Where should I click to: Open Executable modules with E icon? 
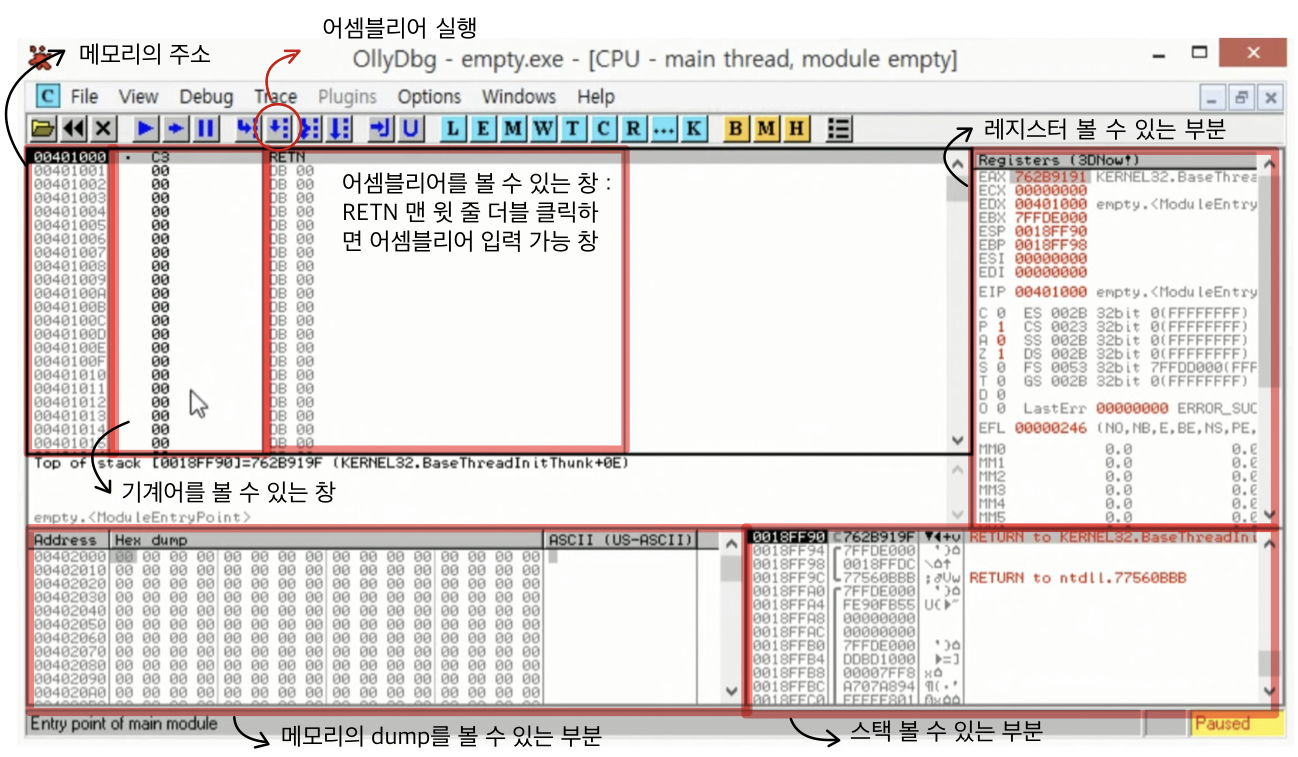coord(483,128)
